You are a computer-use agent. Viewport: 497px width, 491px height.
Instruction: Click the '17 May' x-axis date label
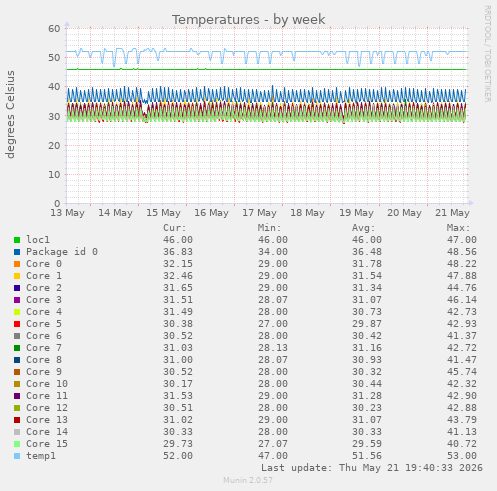[259, 213]
